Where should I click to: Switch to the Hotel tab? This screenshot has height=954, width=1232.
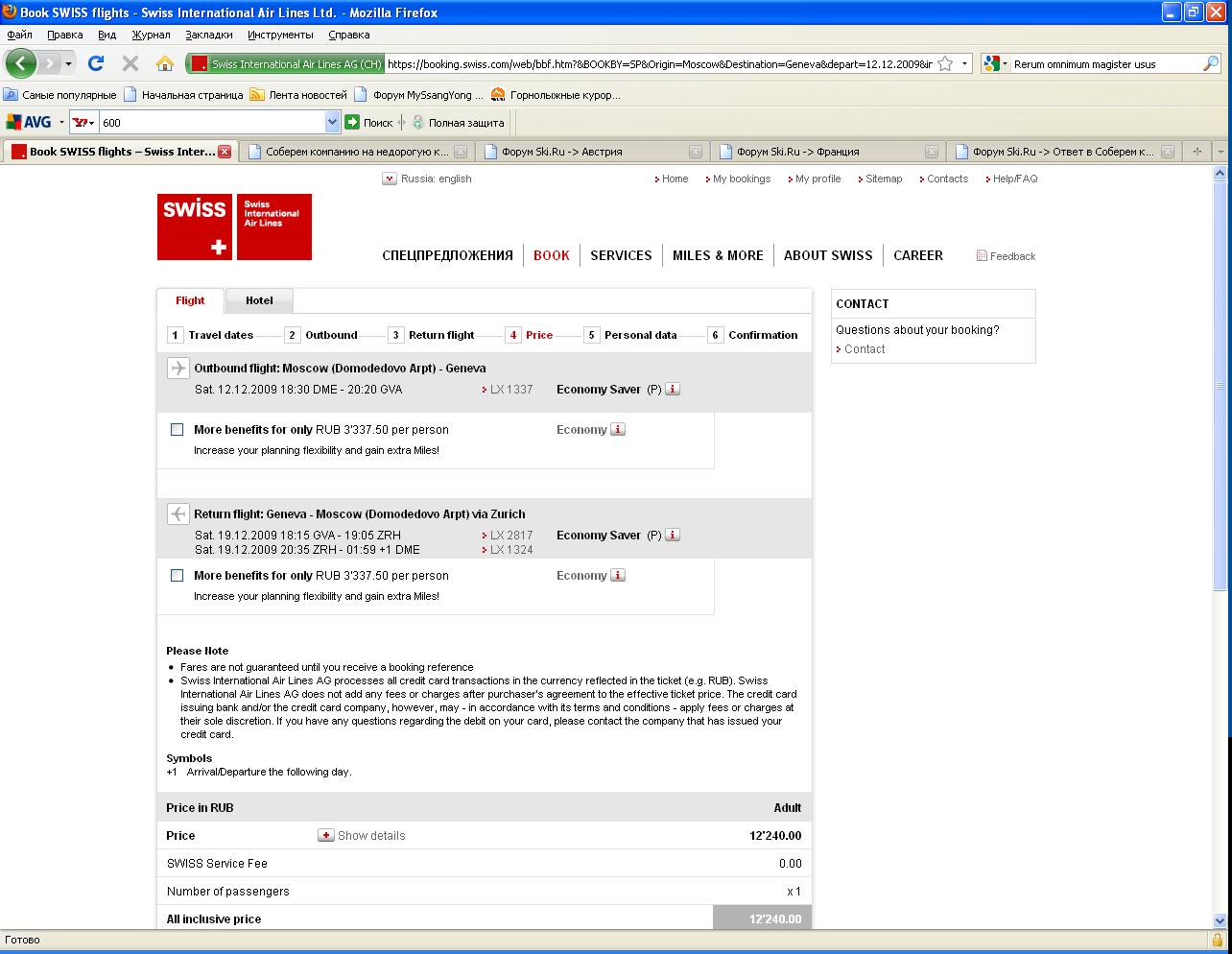click(259, 300)
